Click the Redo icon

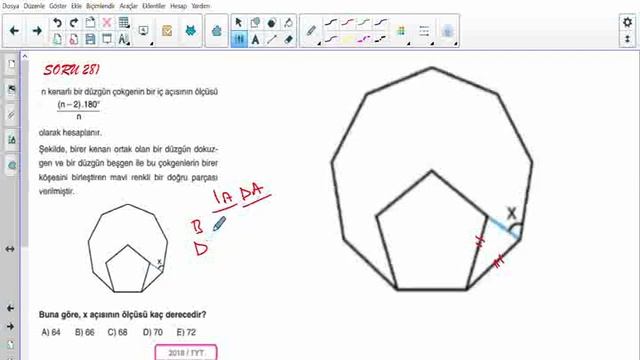tap(74, 22)
